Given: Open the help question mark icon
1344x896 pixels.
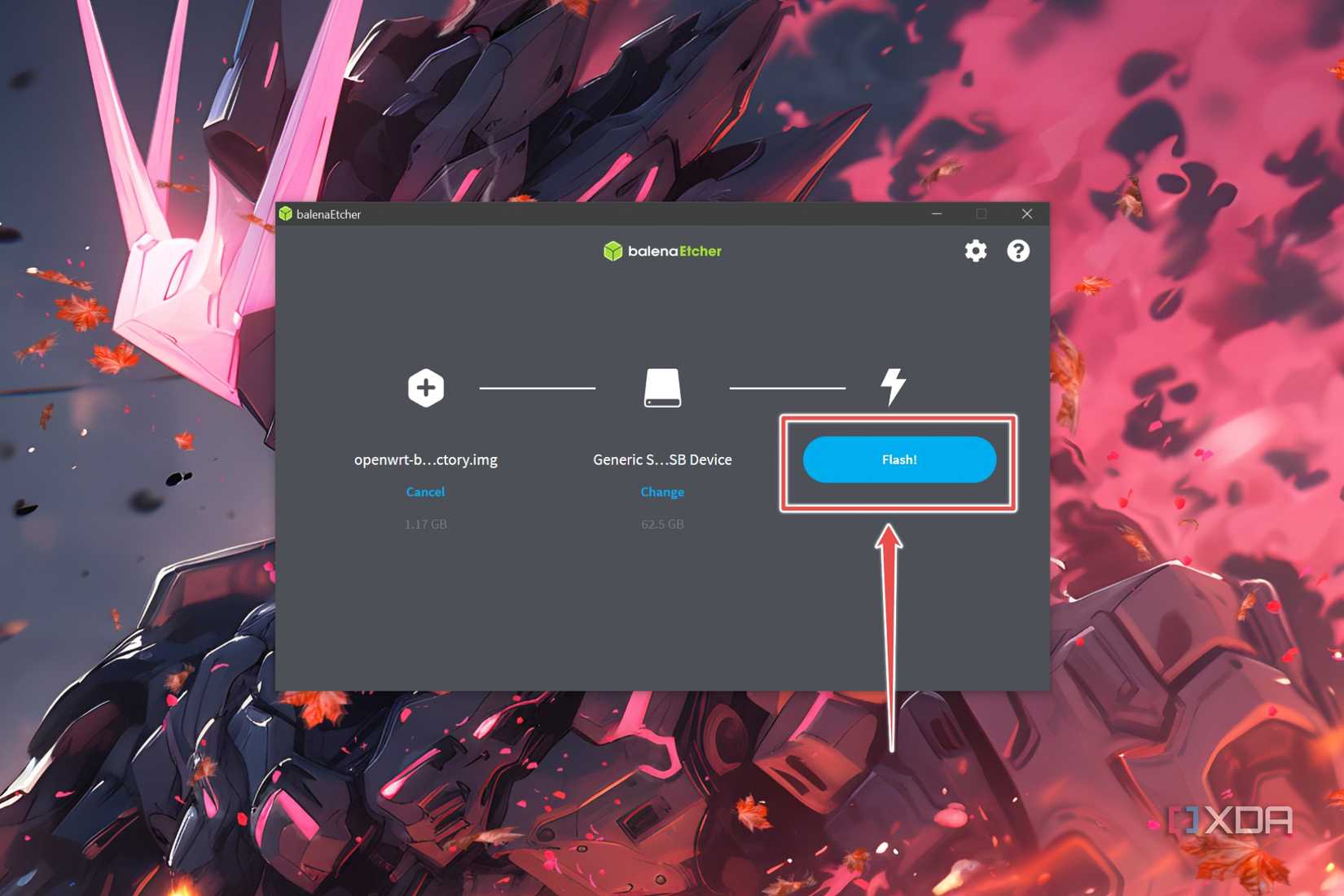Looking at the screenshot, I should (1017, 251).
